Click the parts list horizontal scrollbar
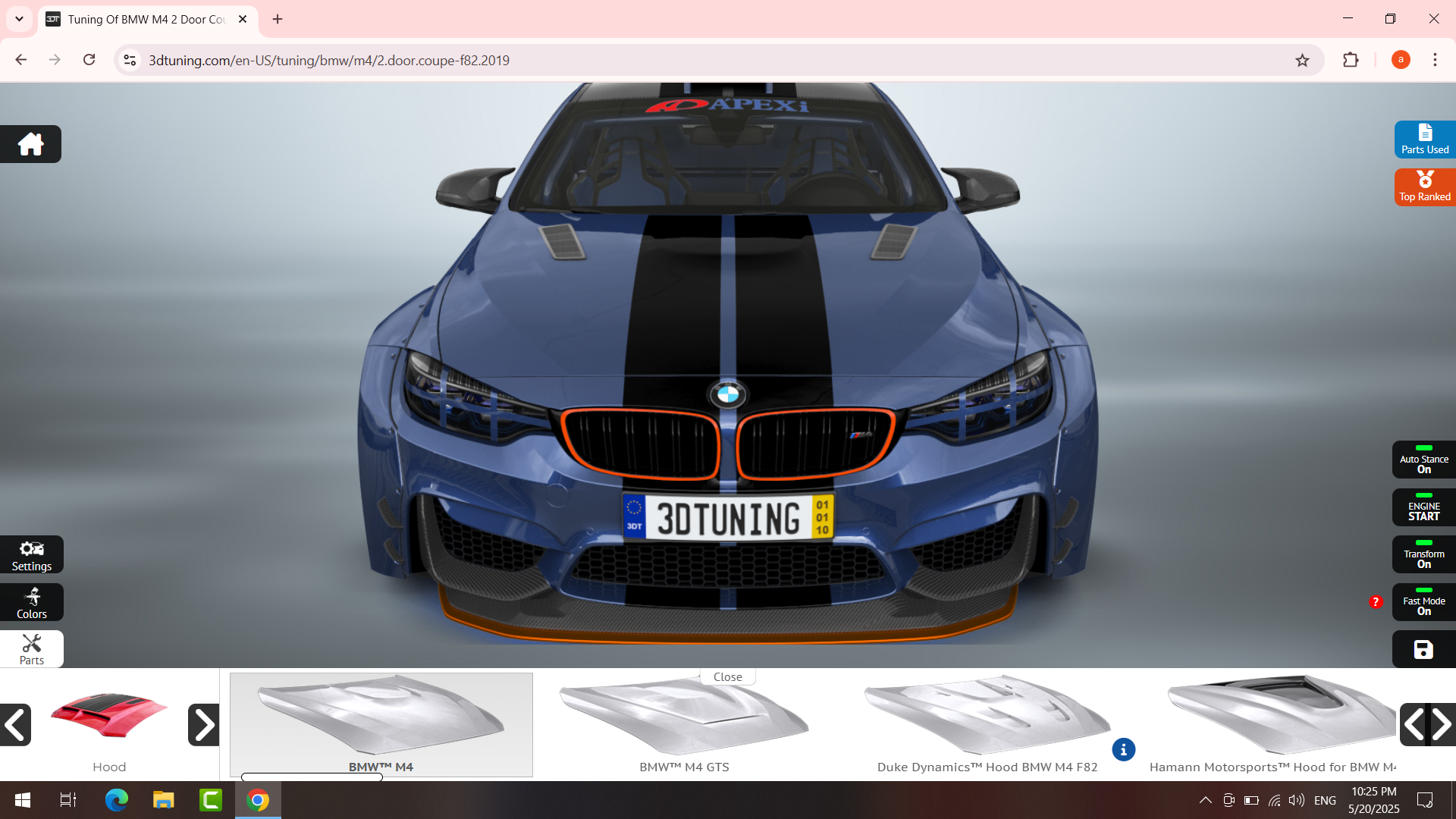This screenshot has height=819, width=1456. 312,777
